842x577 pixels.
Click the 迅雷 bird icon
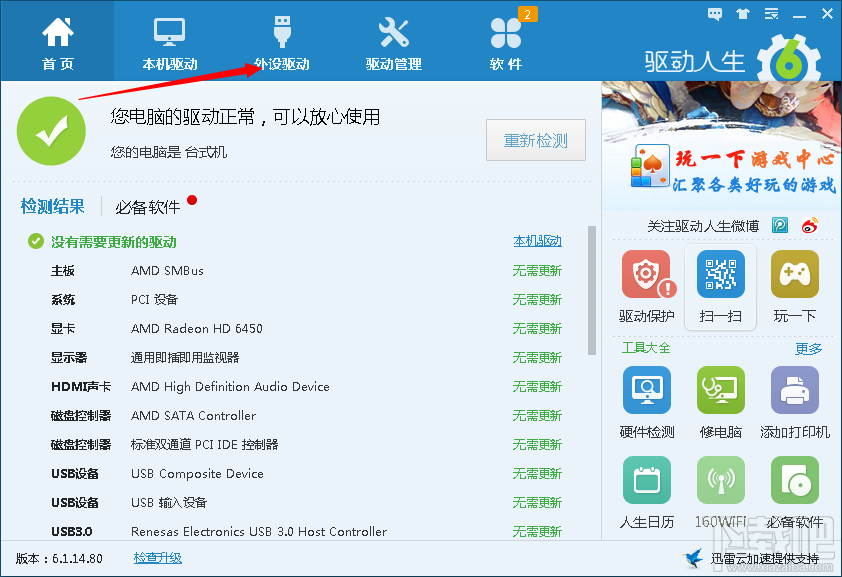[x=694, y=558]
